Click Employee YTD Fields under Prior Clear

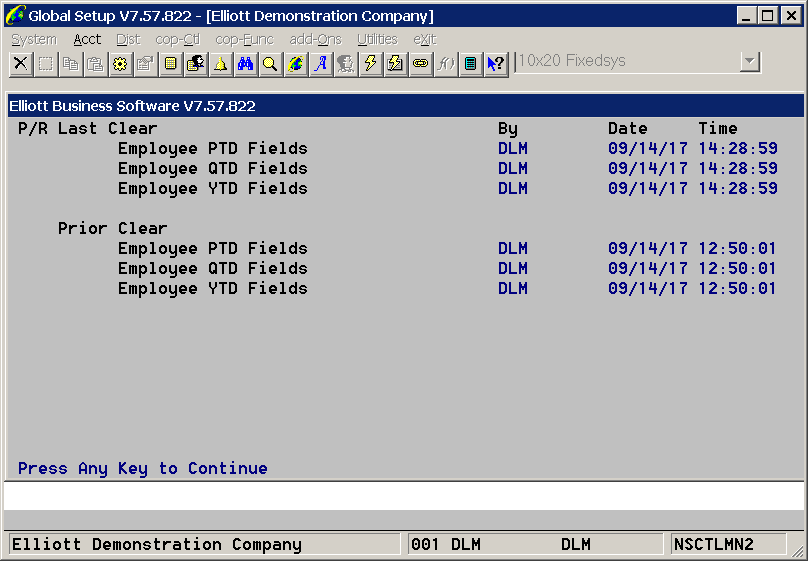pos(213,288)
